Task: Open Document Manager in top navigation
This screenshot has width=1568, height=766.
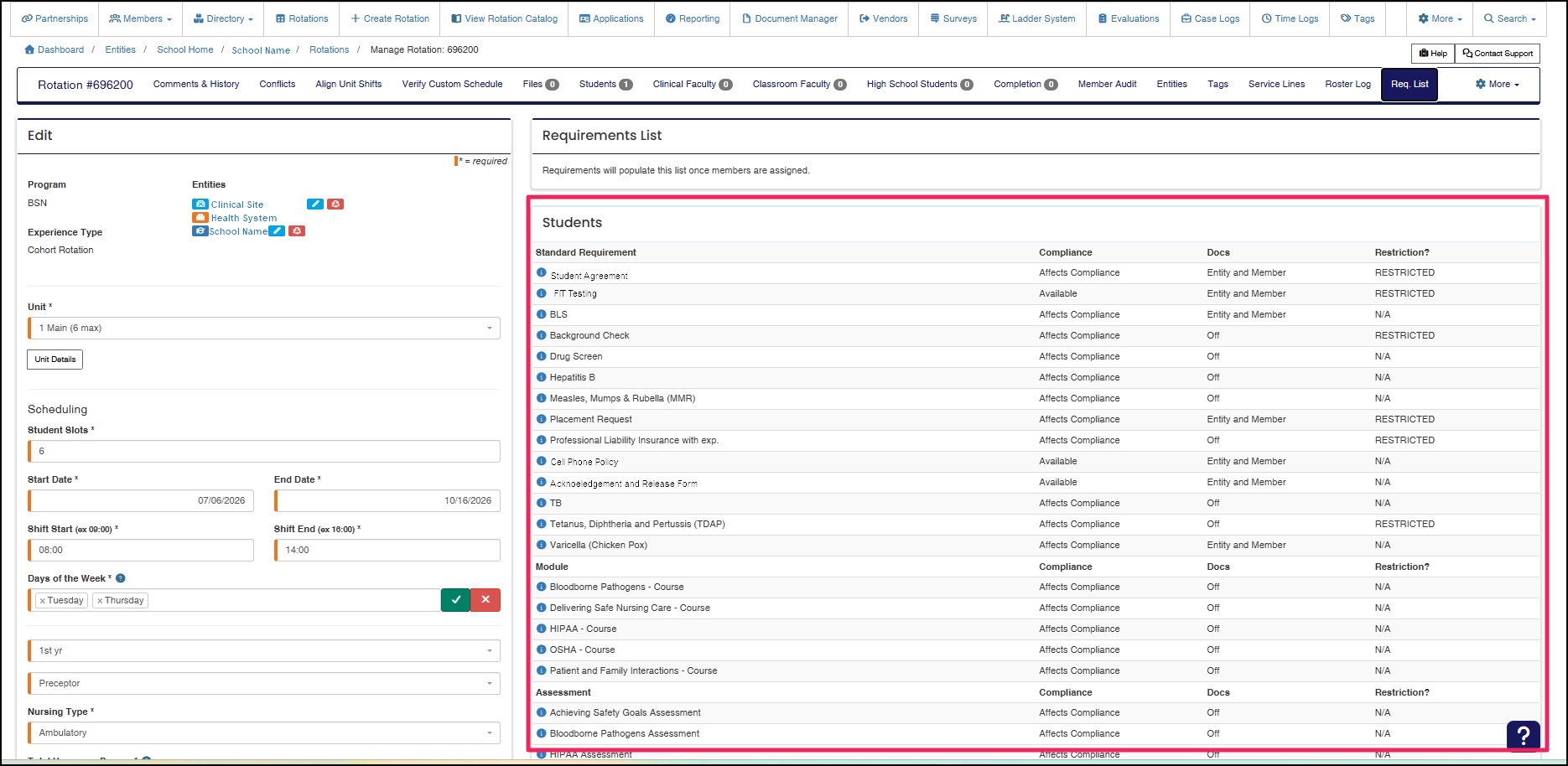Action: 790,18
